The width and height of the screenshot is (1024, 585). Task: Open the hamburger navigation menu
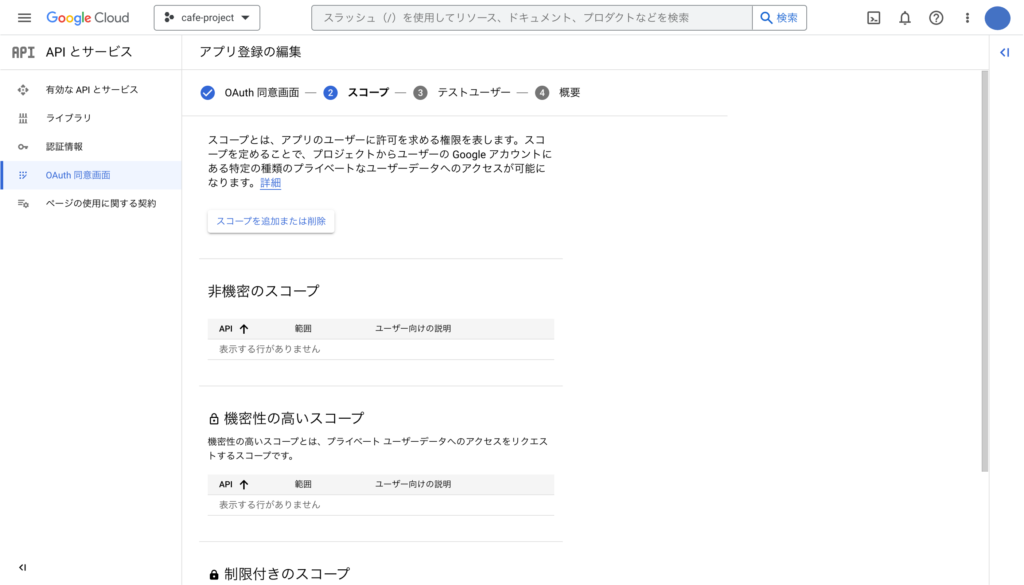point(24,18)
